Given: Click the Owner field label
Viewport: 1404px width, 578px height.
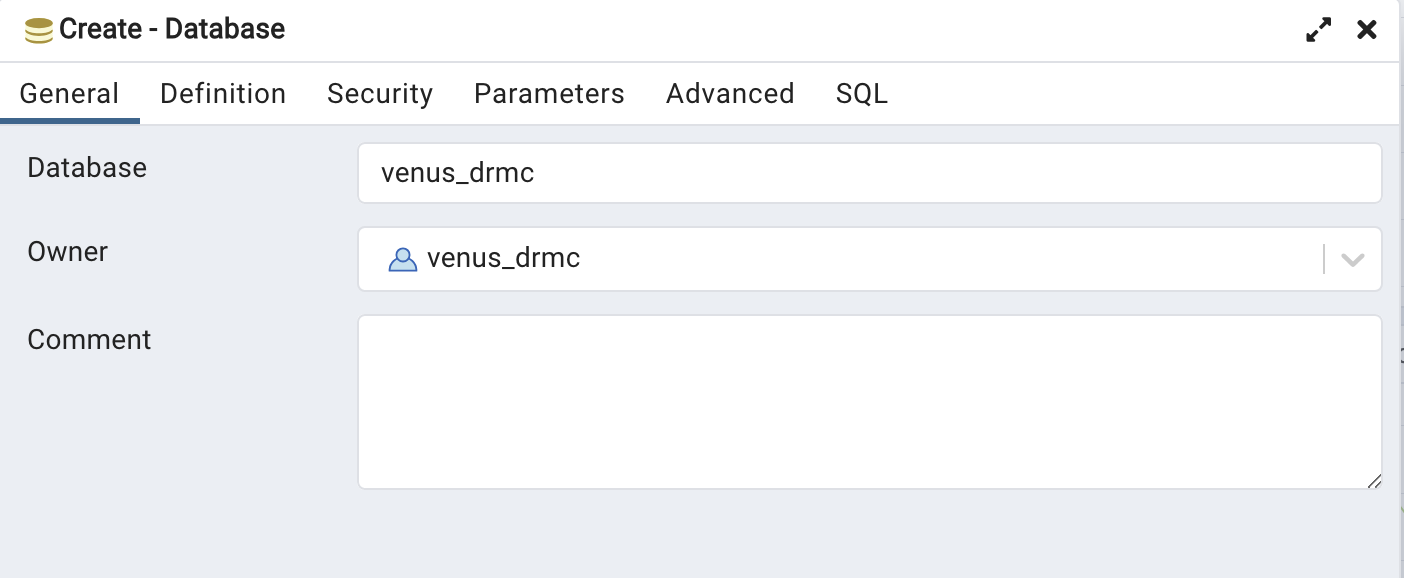Looking at the screenshot, I should [68, 251].
